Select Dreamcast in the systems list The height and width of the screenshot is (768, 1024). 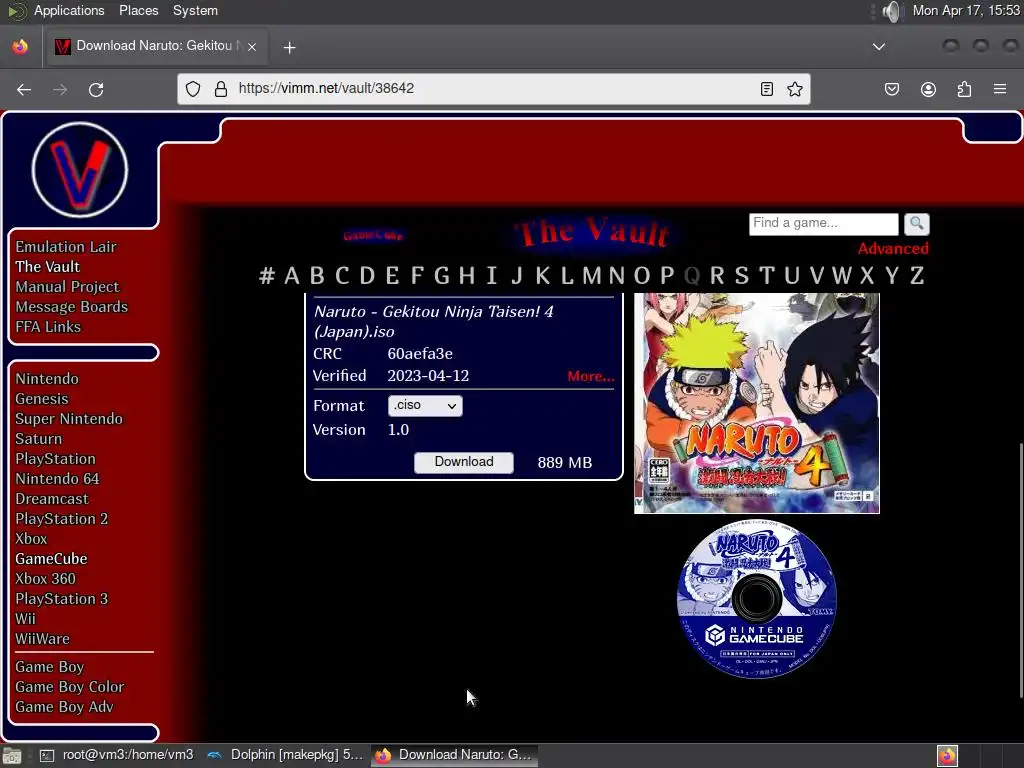click(x=52, y=499)
